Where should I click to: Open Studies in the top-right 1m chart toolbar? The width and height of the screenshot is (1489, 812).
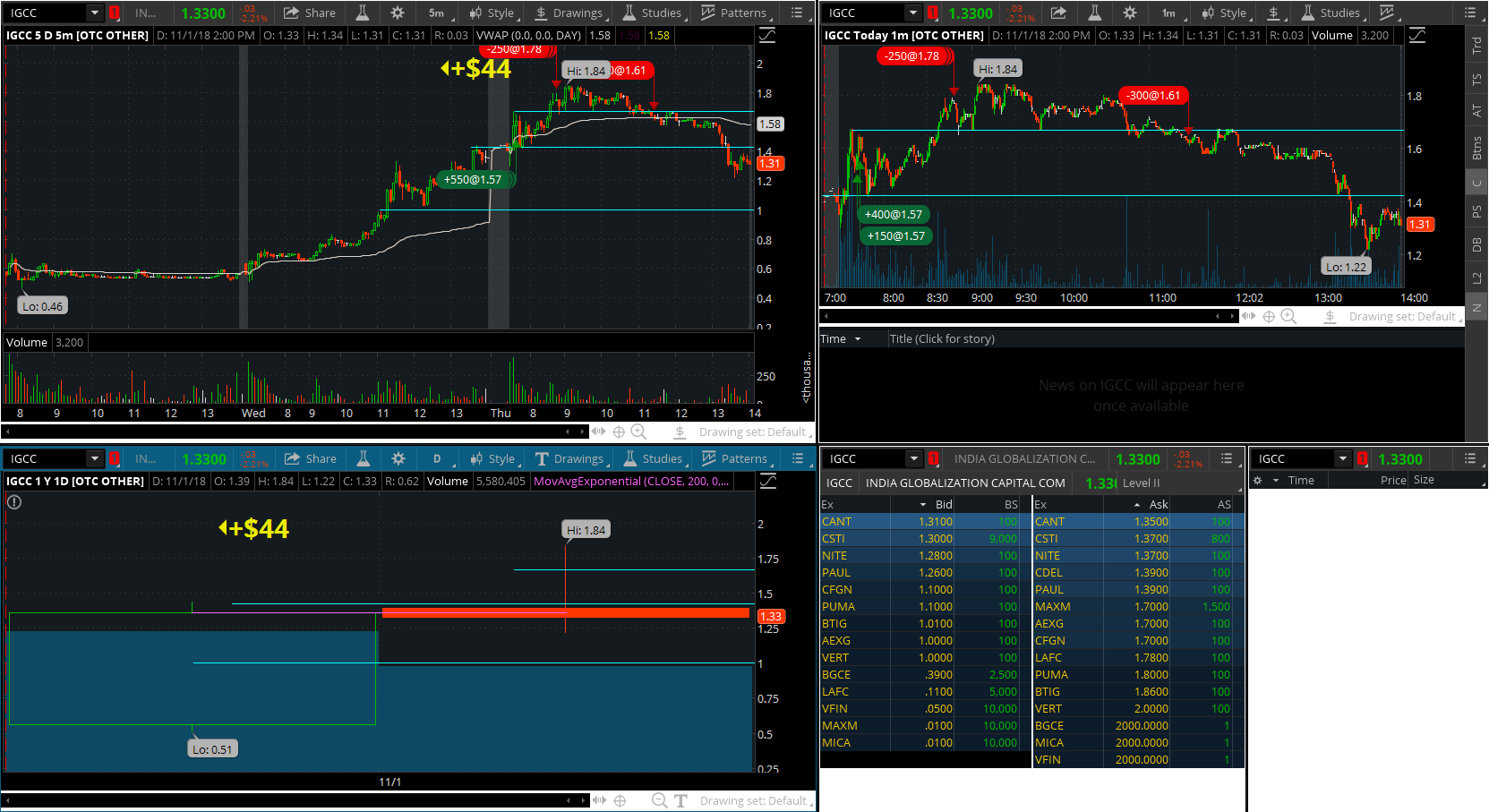point(1331,13)
